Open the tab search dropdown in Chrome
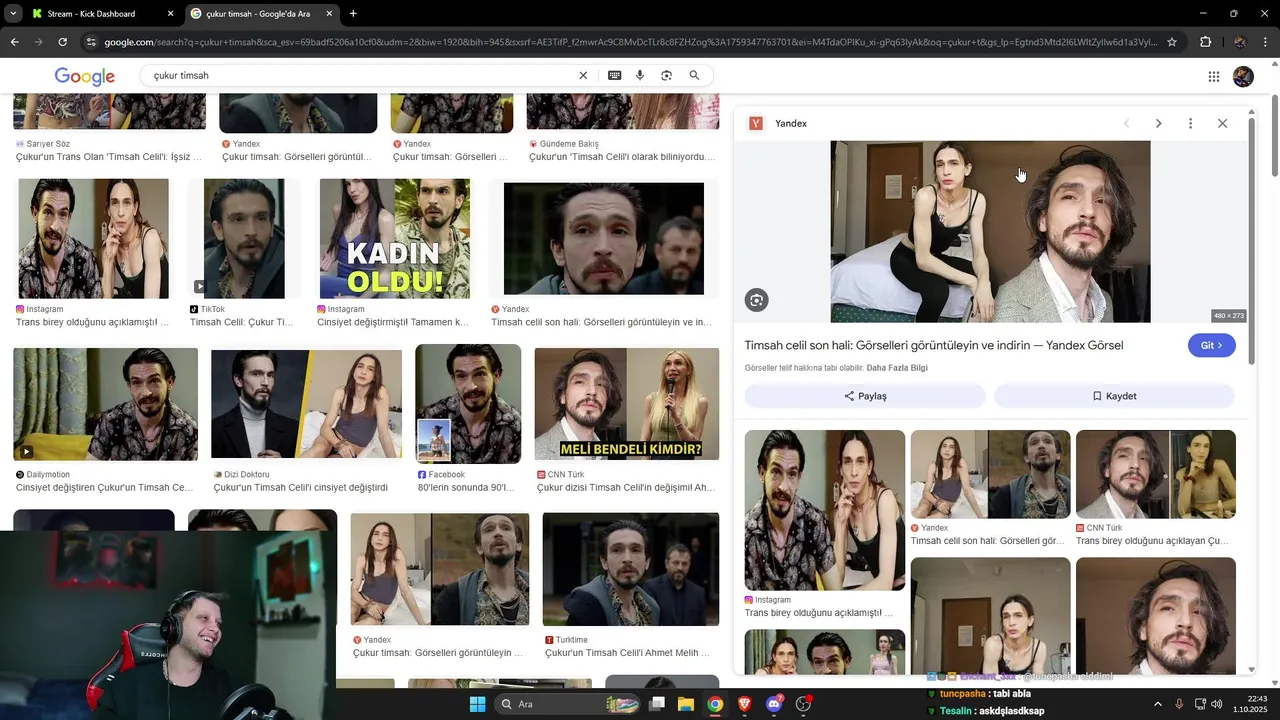The height and width of the screenshot is (720, 1280). point(13,14)
